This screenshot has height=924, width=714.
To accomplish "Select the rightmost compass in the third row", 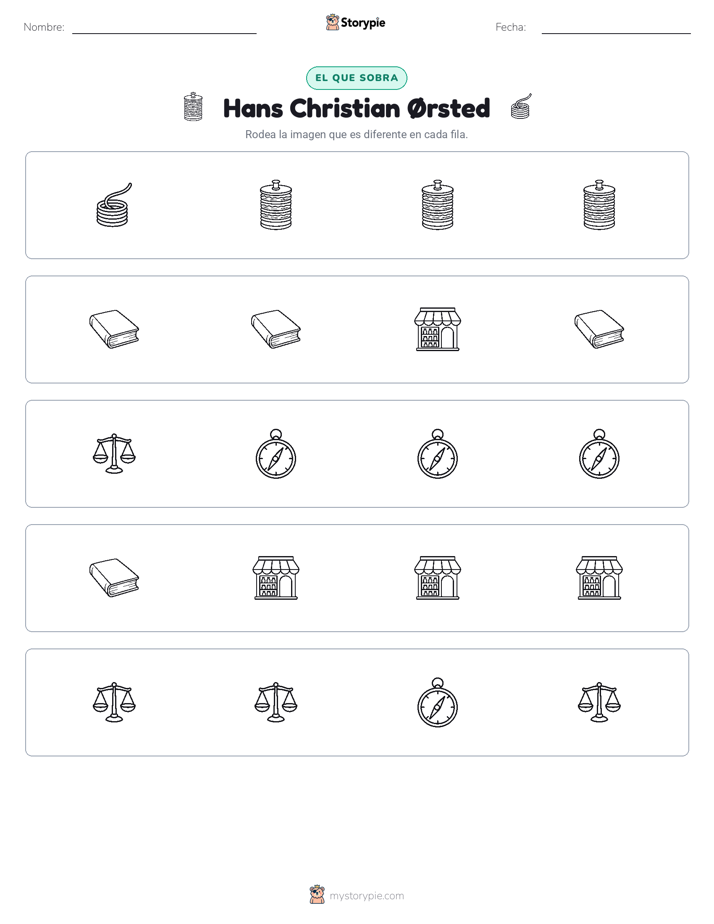I will [599, 454].
